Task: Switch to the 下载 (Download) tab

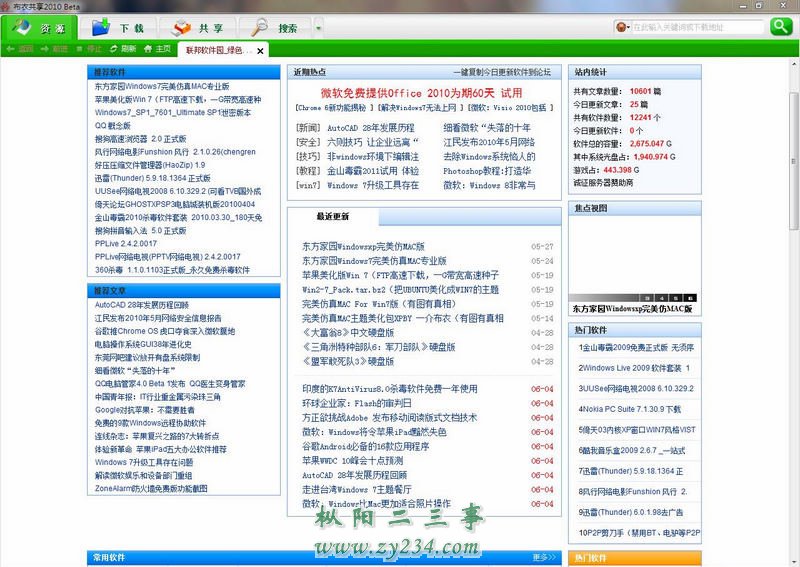Action: [118, 28]
